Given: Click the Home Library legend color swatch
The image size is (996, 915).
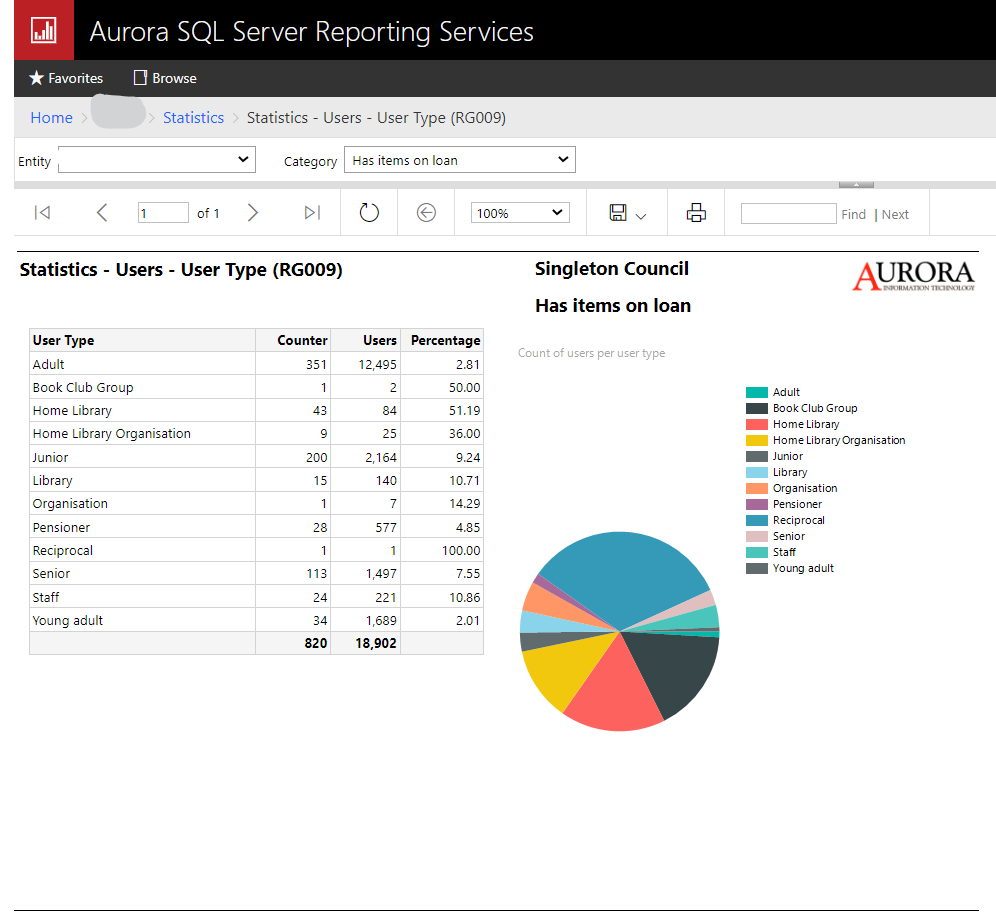Looking at the screenshot, I should [x=757, y=424].
